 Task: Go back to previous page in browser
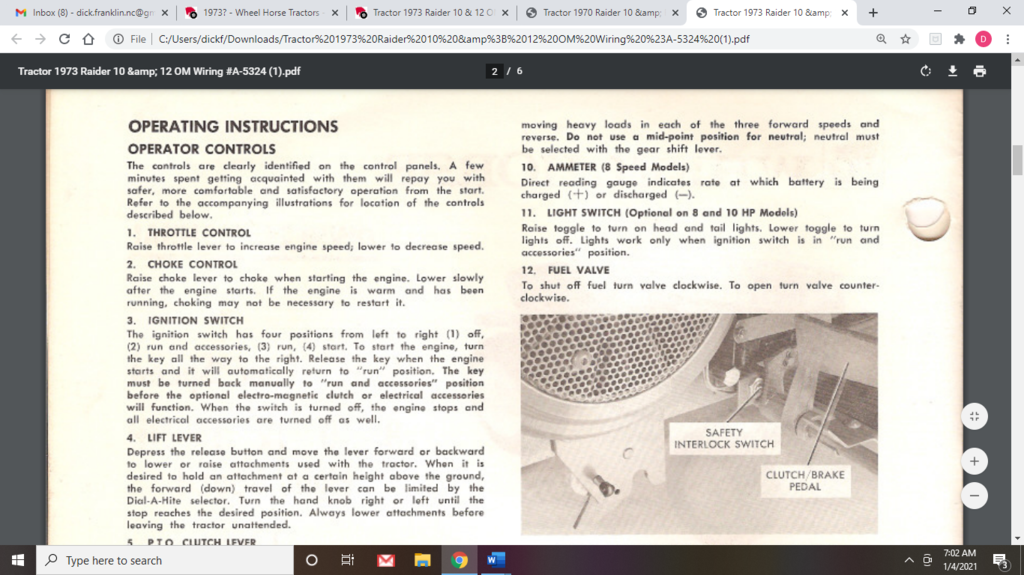[16, 39]
